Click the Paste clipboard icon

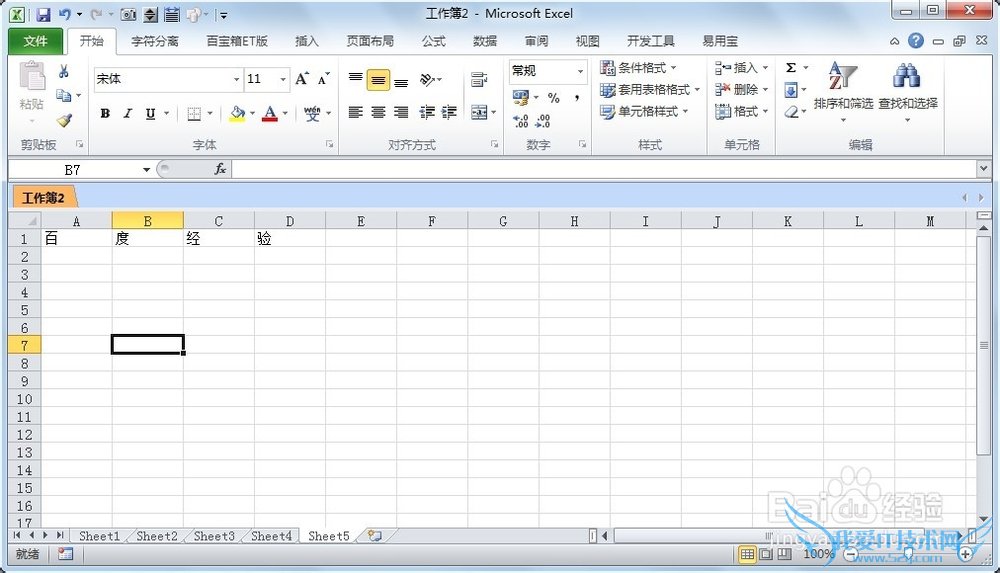pyautogui.click(x=32, y=76)
